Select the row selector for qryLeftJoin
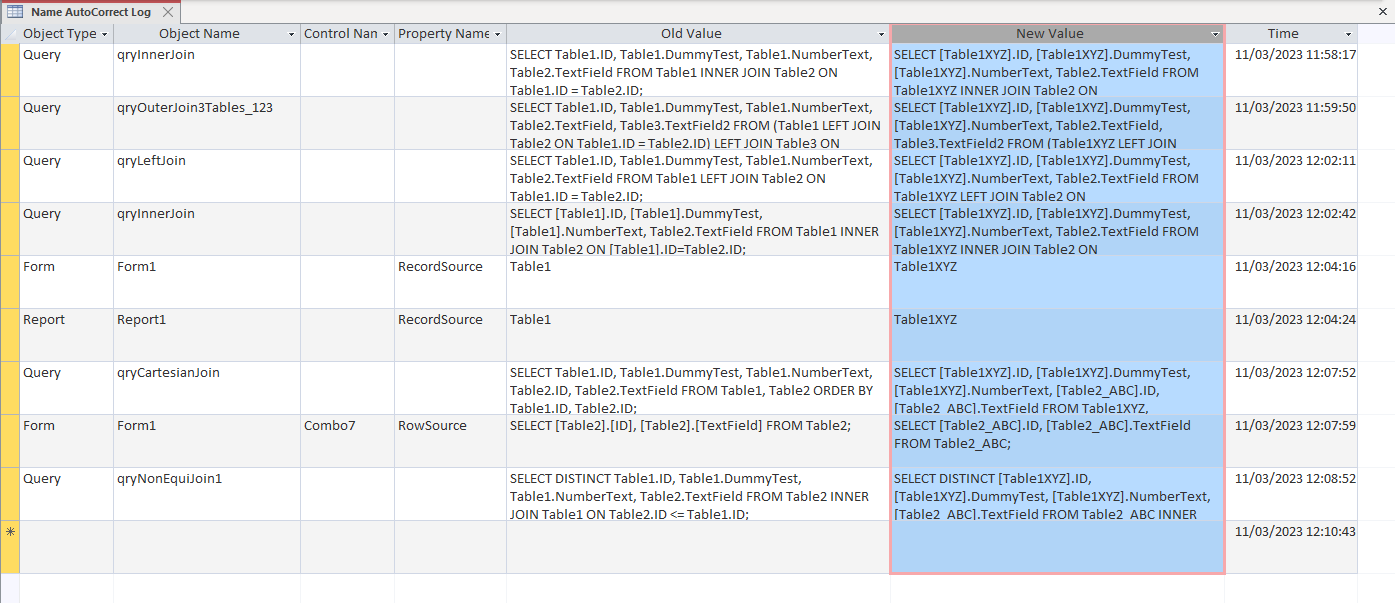 pyautogui.click(x=10, y=176)
